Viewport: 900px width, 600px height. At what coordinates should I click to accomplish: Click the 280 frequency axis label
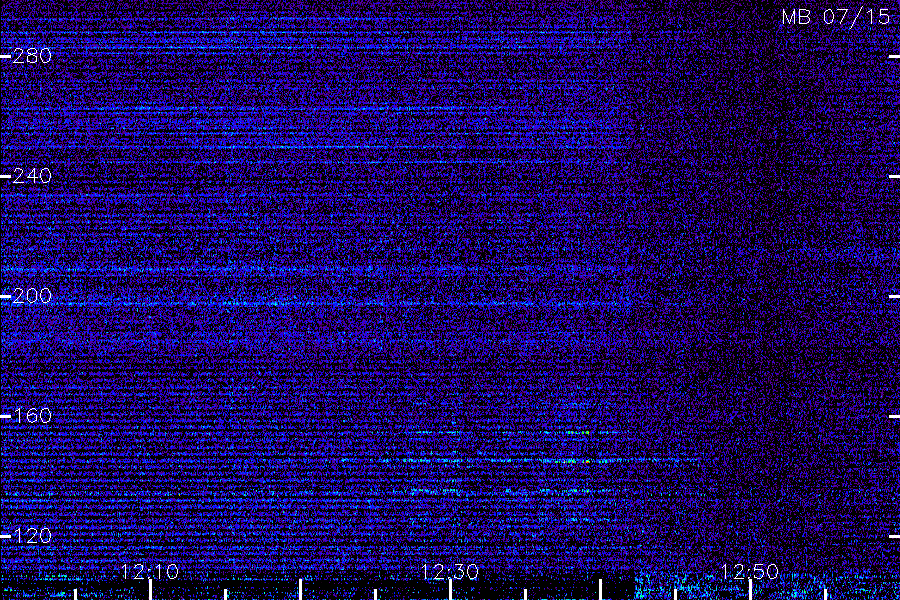point(32,56)
